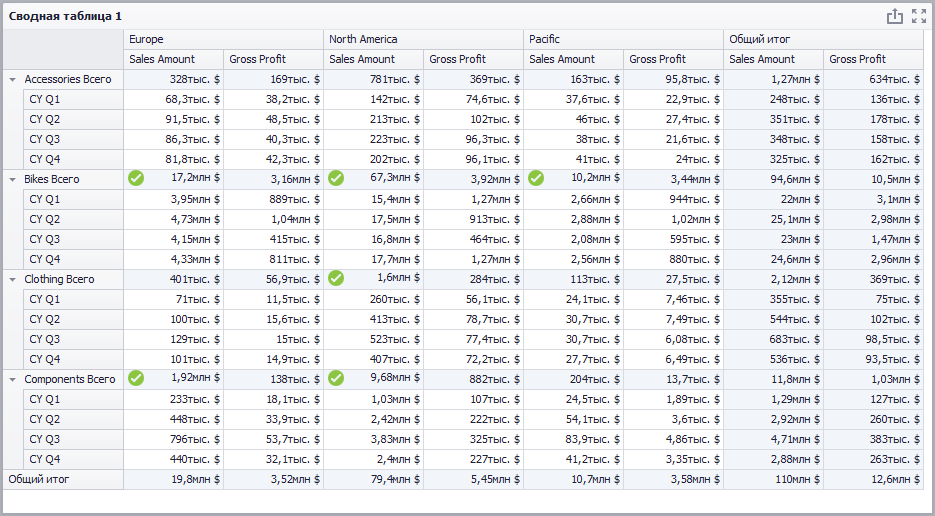Select CY Q4 row under Bikes
The width and height of the screenshot is (935, 516).
(73, 259)
